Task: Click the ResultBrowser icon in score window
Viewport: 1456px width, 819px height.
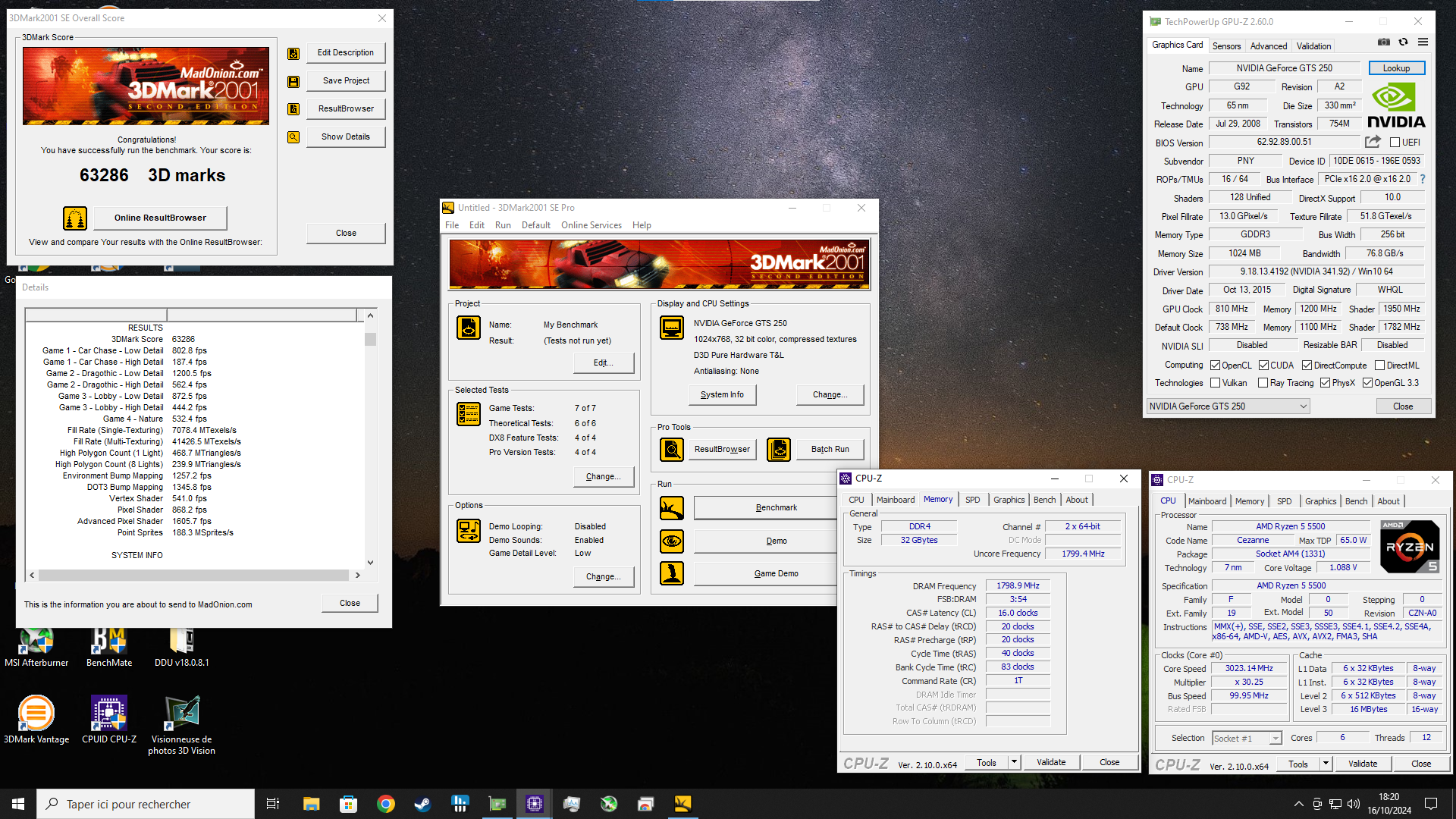Action: 293,109
